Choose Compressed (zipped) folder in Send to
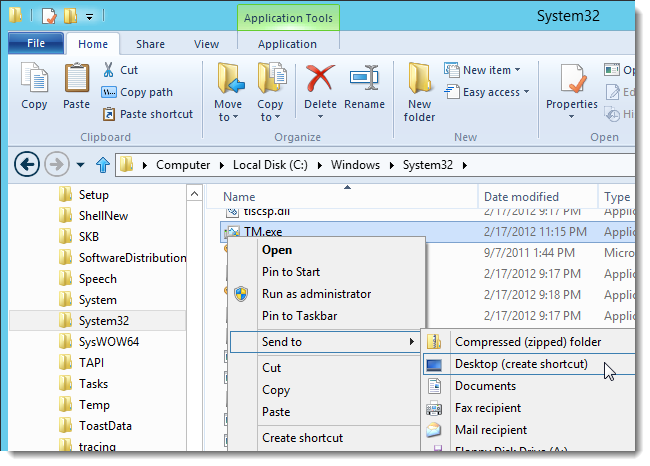The height and width of the screenshot is (466, 650). pyautogui.click(x=528, y=342)
